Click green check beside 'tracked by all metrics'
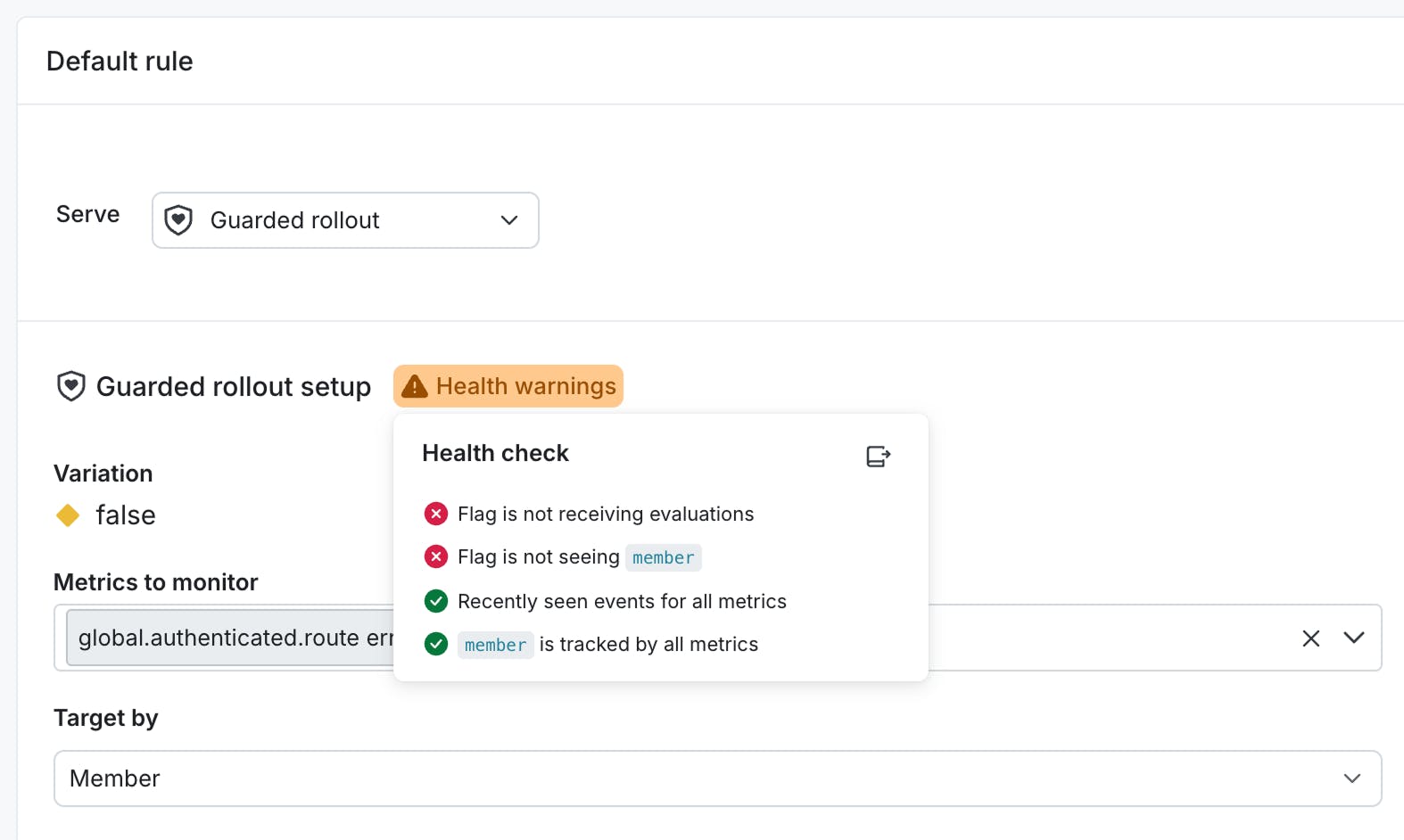 click(x=436, y=644)
